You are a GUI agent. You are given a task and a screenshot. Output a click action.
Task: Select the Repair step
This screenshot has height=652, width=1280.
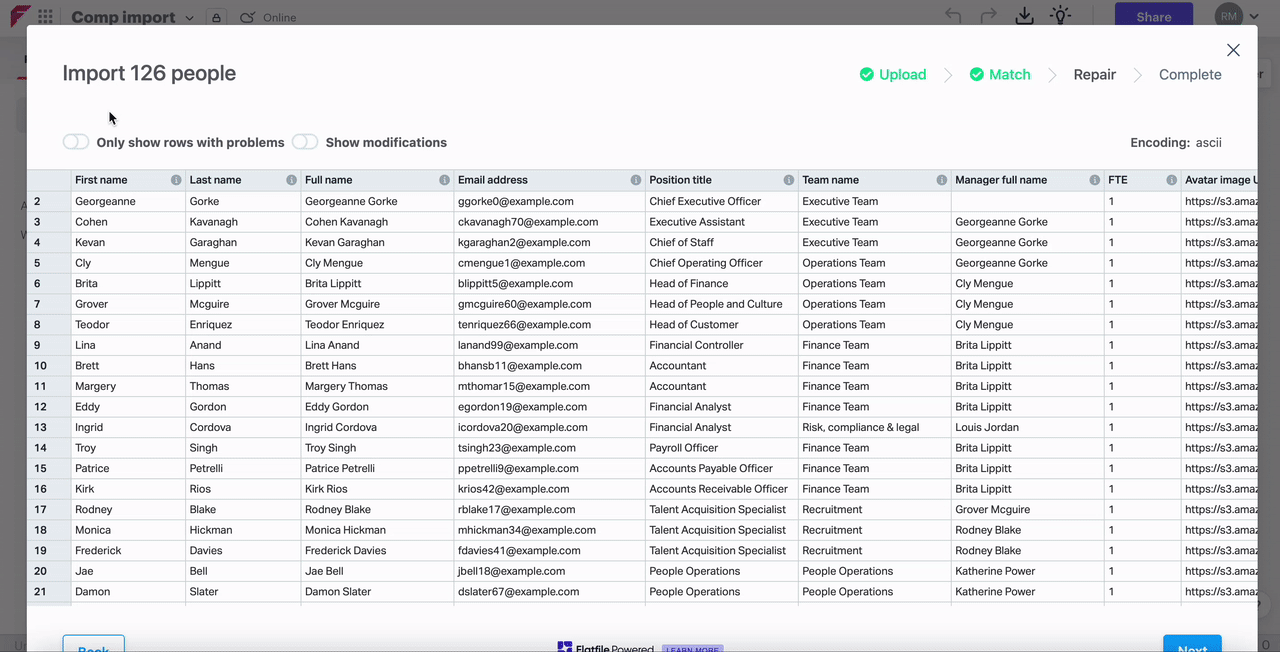click(1094, 75)
